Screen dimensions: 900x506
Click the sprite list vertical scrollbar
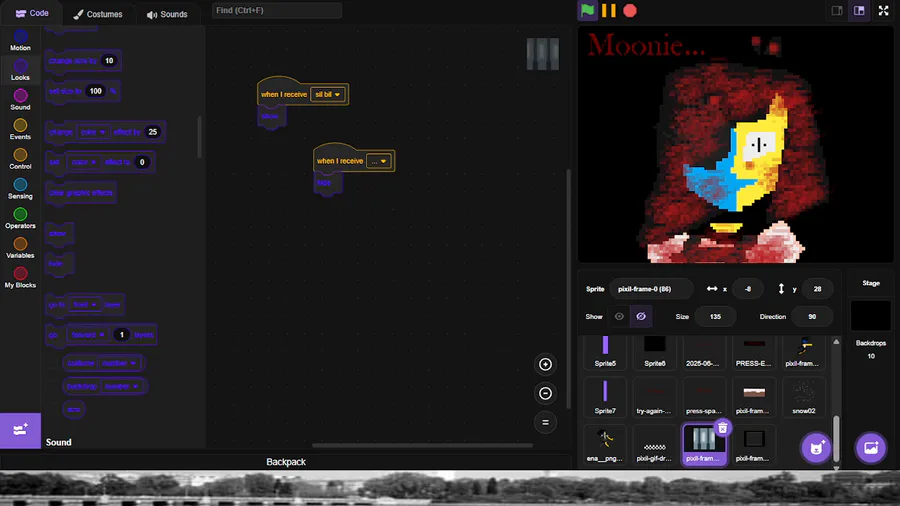pyautogui.click(x=836, y=438)
